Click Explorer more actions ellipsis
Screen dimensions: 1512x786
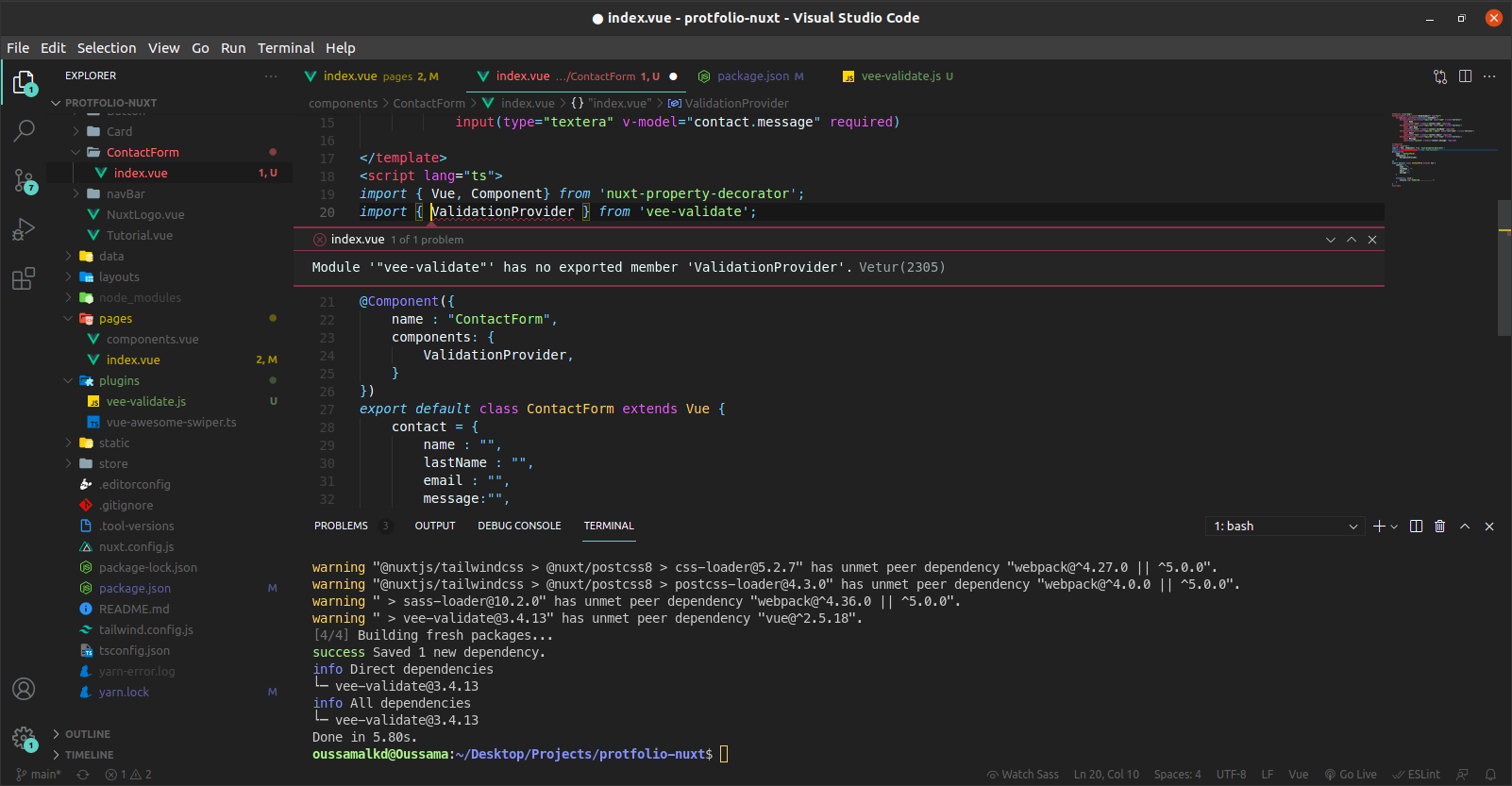271,75
